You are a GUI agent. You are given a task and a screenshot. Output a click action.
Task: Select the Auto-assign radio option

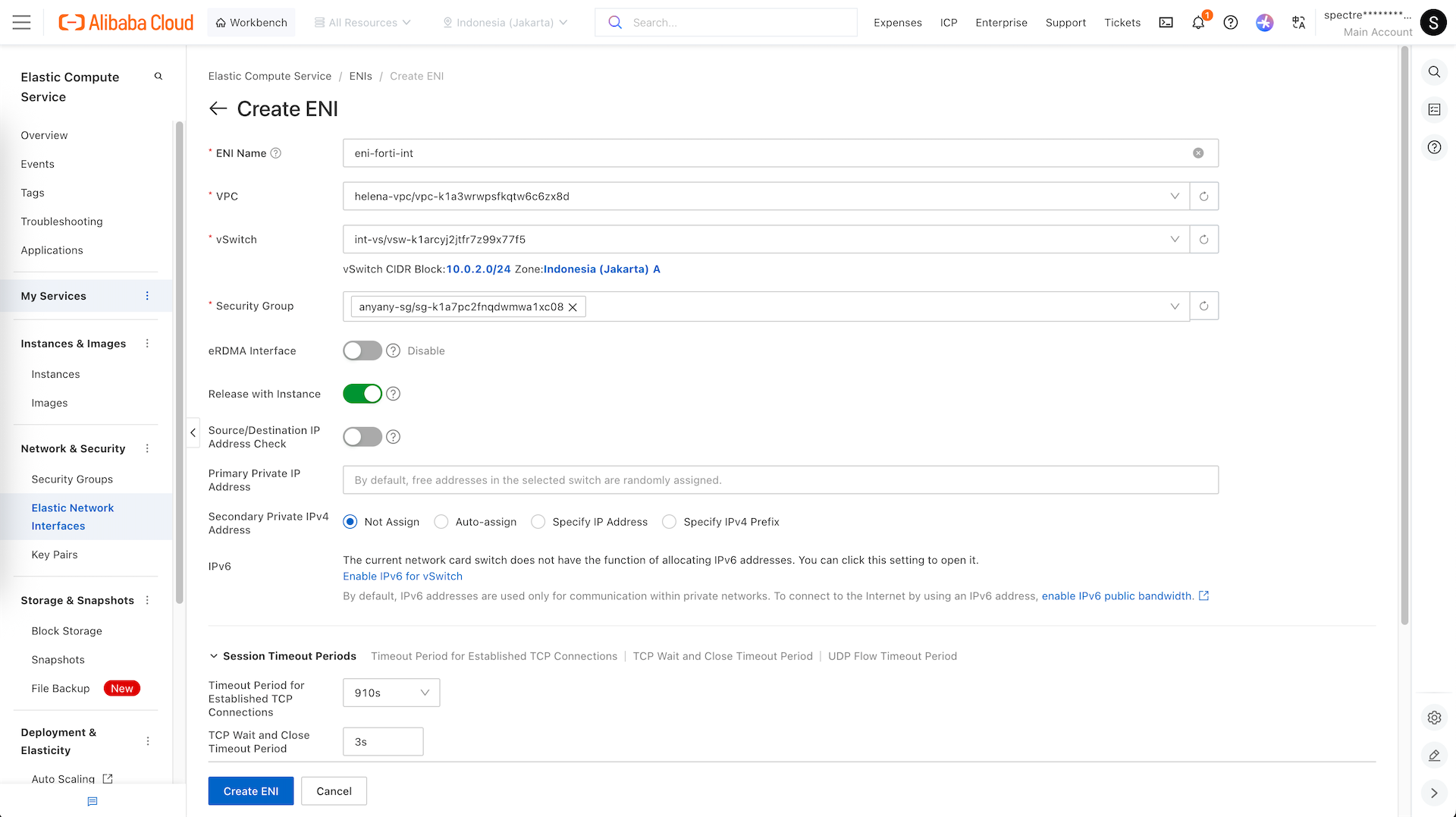pos(441,522)
